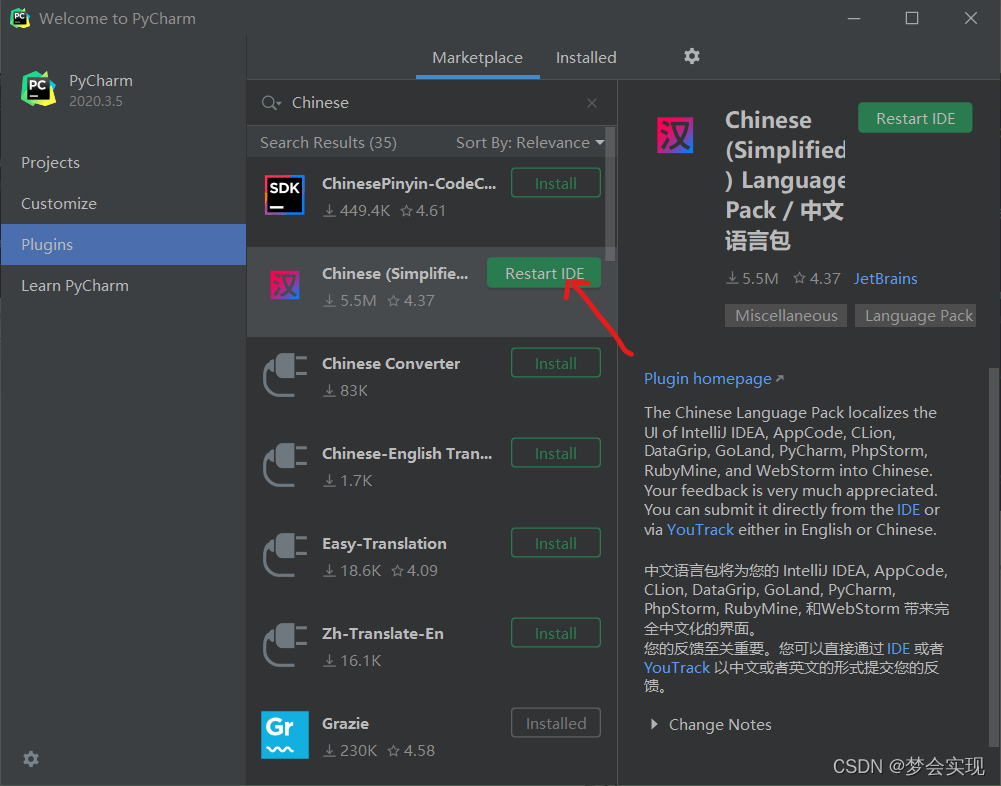Click the Installed button for Grazie
This screenshot has height=786, width=1001.
pos(555,723)
